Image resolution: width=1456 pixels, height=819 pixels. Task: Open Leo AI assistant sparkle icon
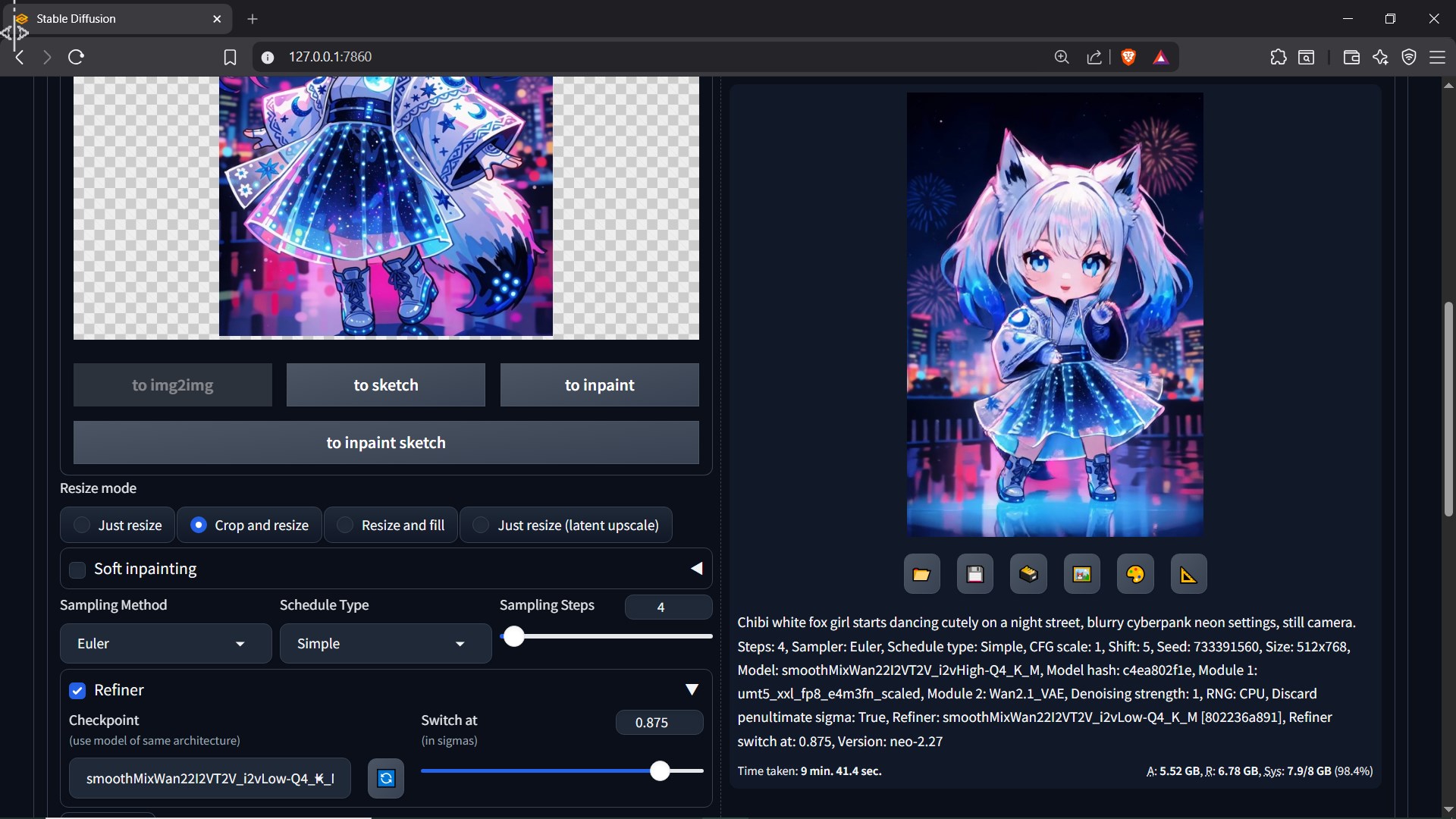tap(1380, 57)
